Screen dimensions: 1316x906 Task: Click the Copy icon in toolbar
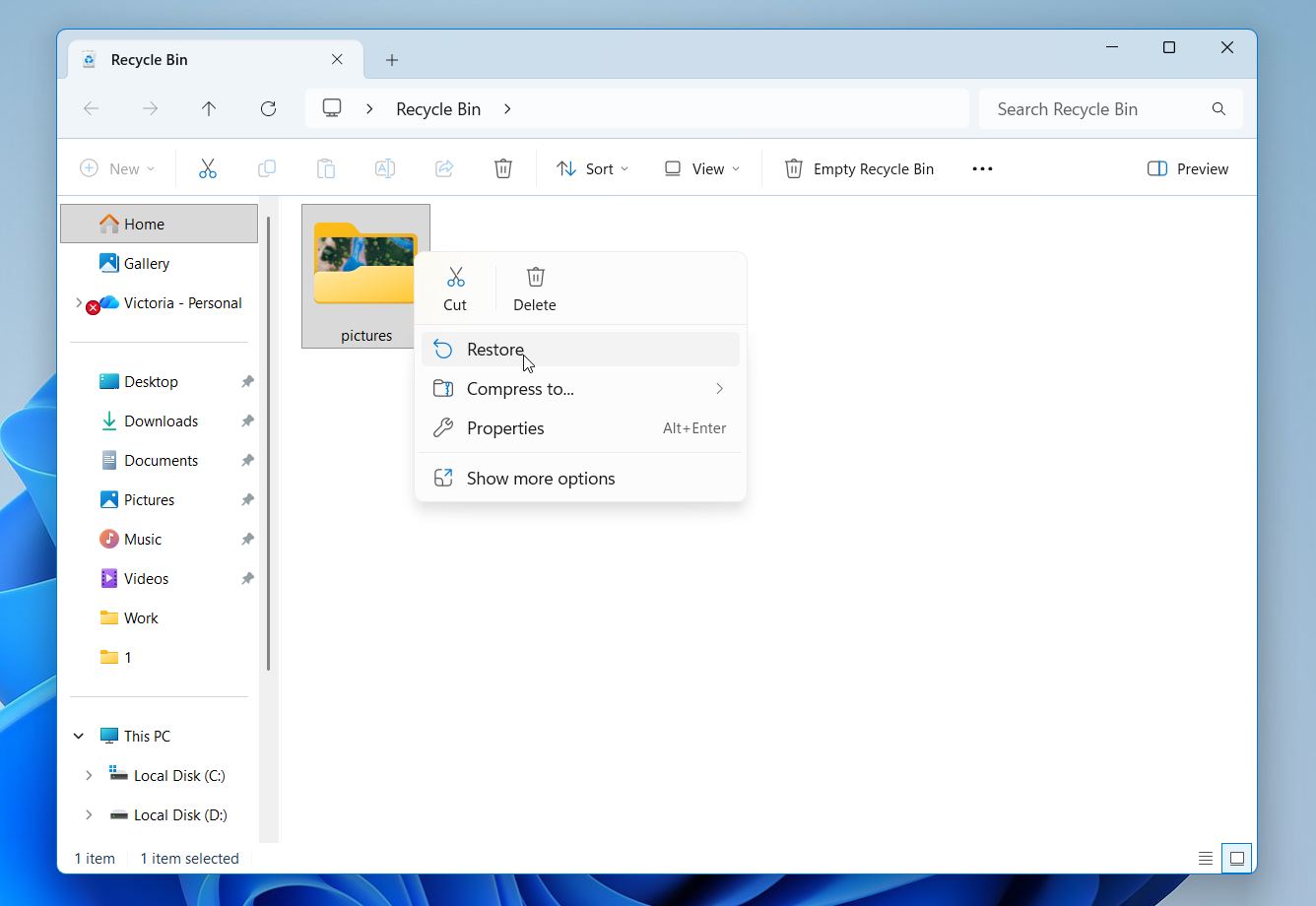266,168
